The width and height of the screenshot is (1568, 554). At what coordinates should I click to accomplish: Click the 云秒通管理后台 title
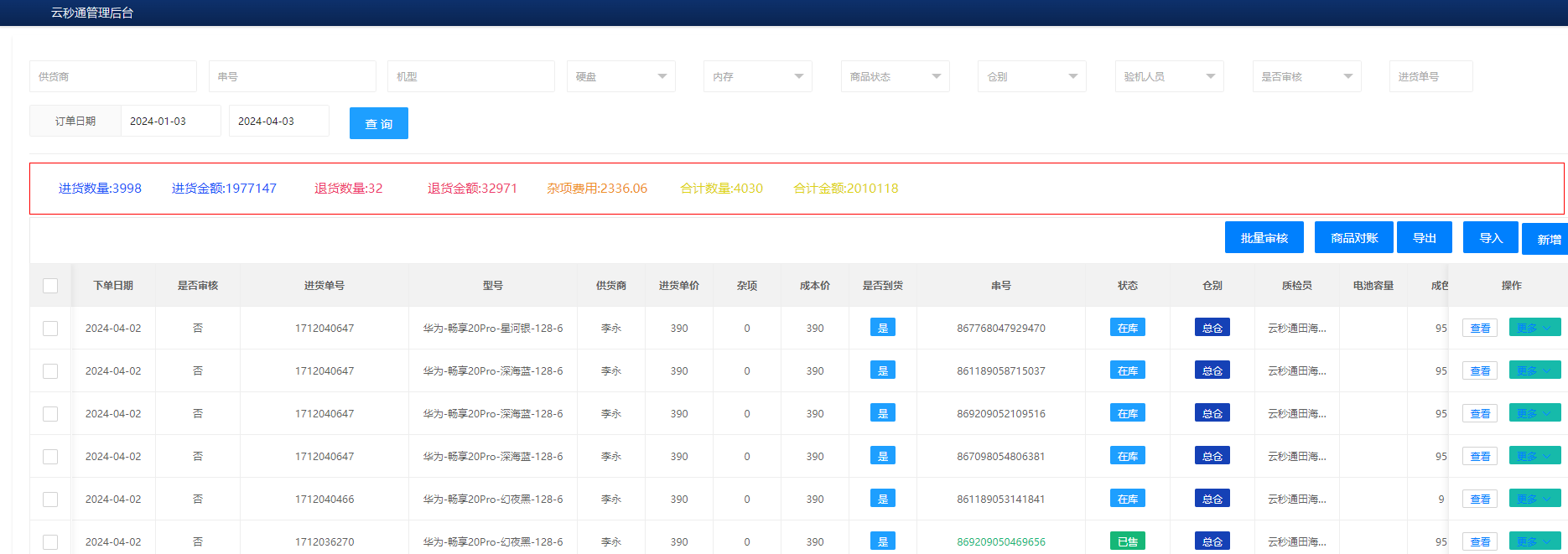(92, 13)
